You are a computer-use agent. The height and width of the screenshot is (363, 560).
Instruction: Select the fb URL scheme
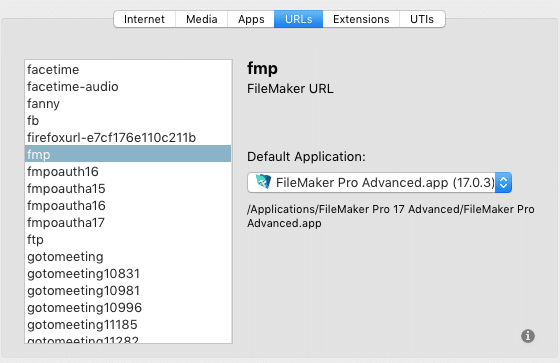[128, 120]
